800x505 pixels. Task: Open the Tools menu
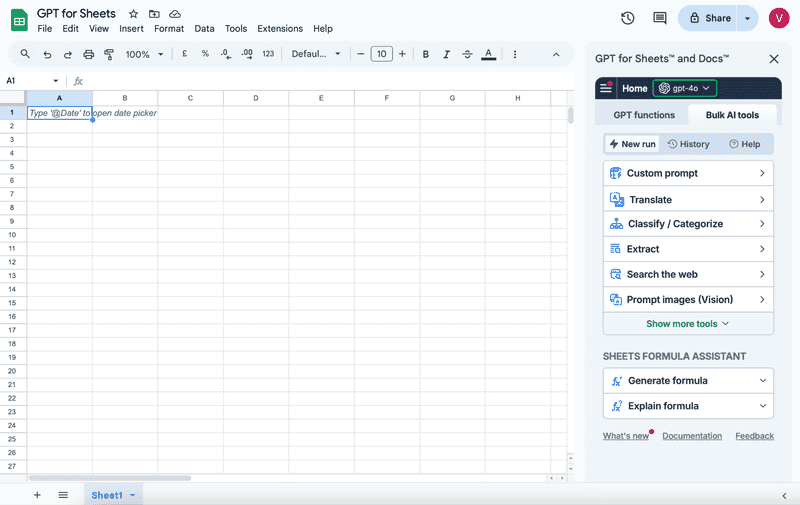coord(236,29)
